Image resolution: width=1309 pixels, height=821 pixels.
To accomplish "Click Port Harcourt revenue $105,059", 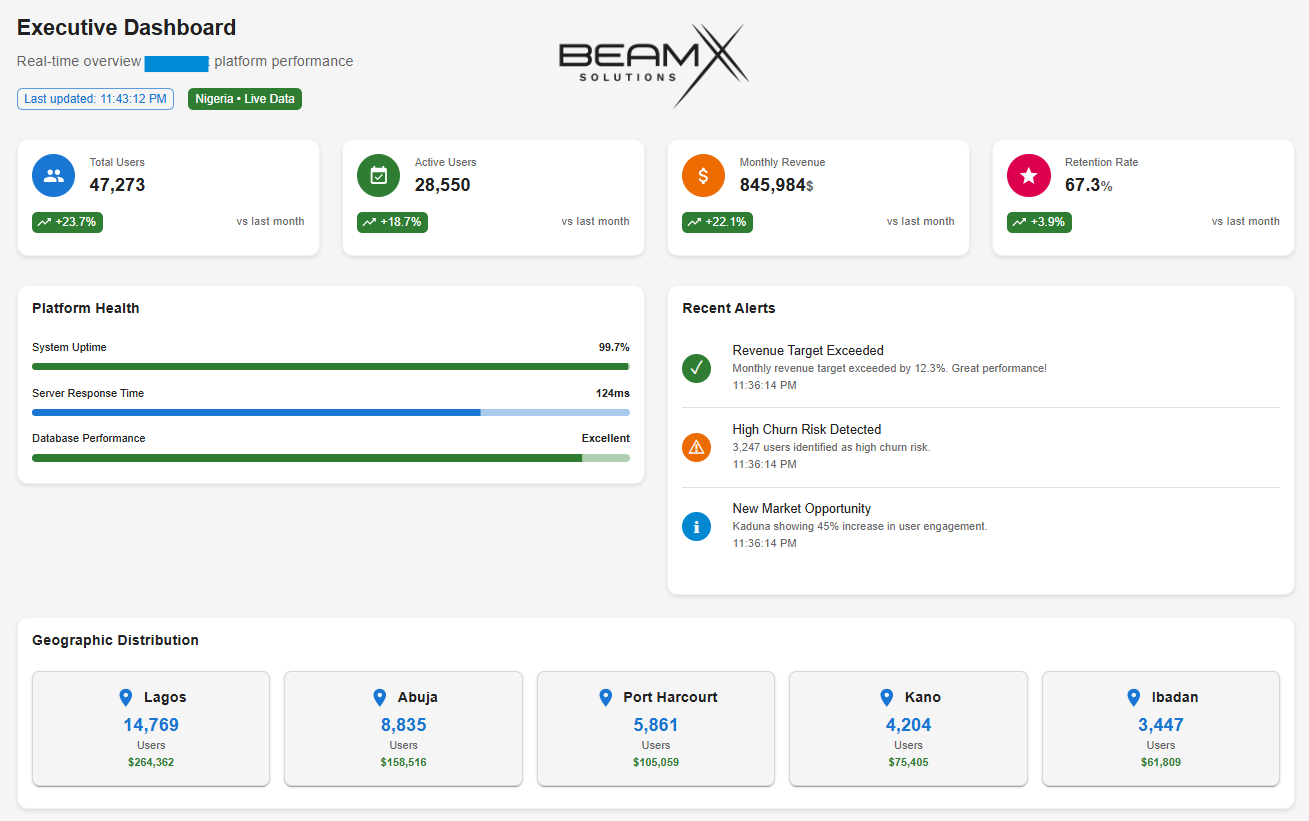I will [x=656, y=762].
